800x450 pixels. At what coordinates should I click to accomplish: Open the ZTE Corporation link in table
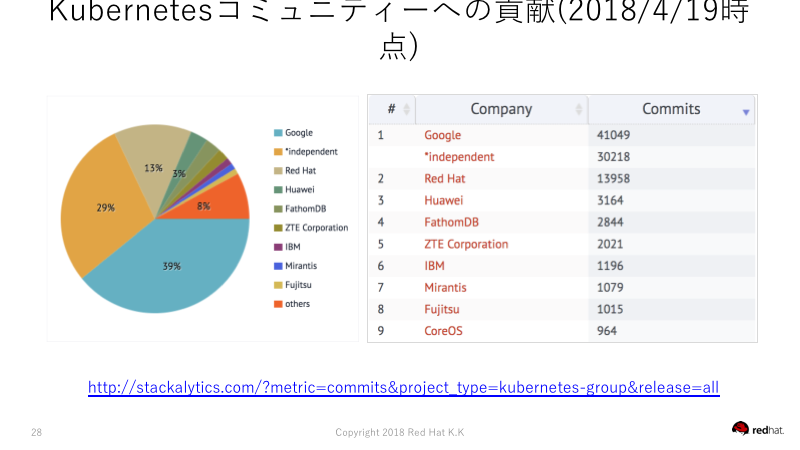(x=466, y=244)
